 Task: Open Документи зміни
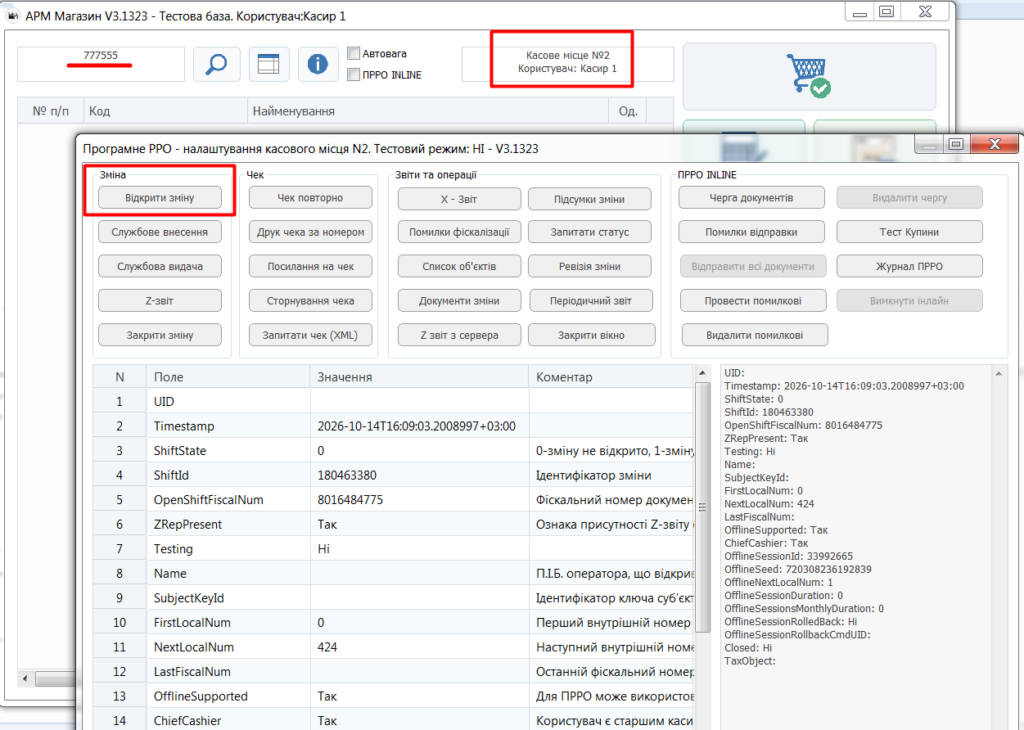459,301
